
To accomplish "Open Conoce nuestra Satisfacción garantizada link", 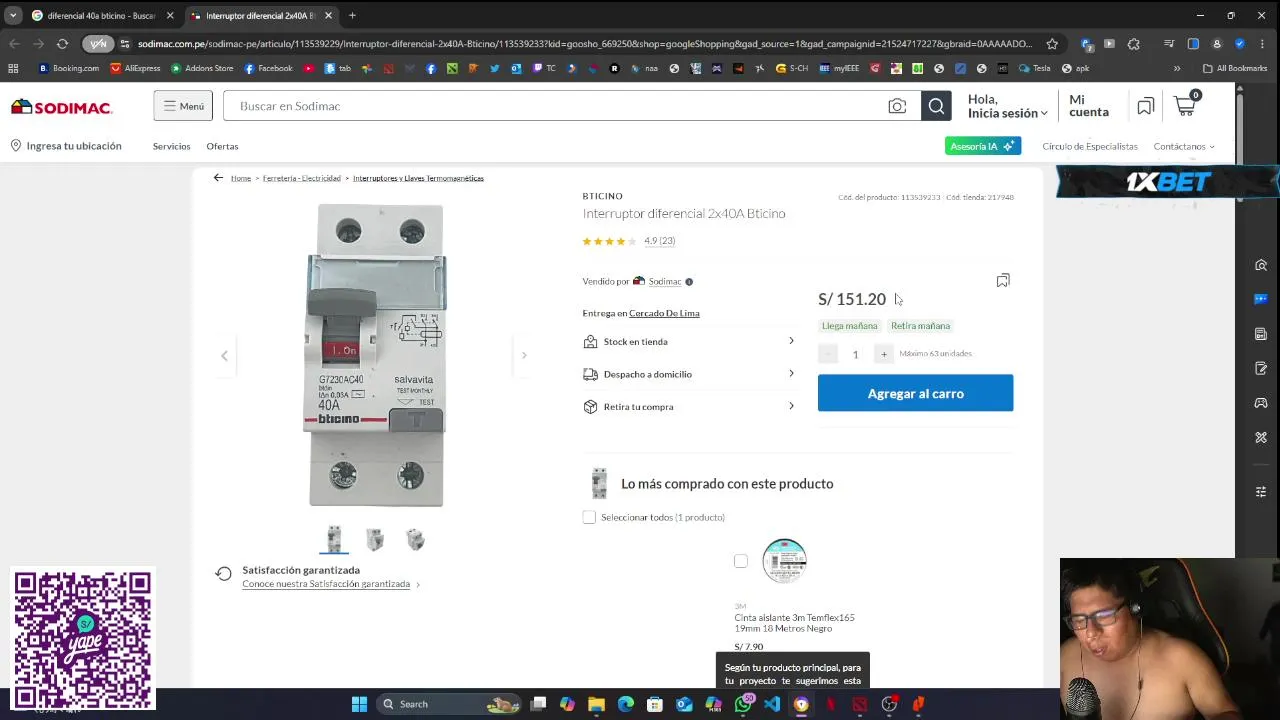I will 326,584.
